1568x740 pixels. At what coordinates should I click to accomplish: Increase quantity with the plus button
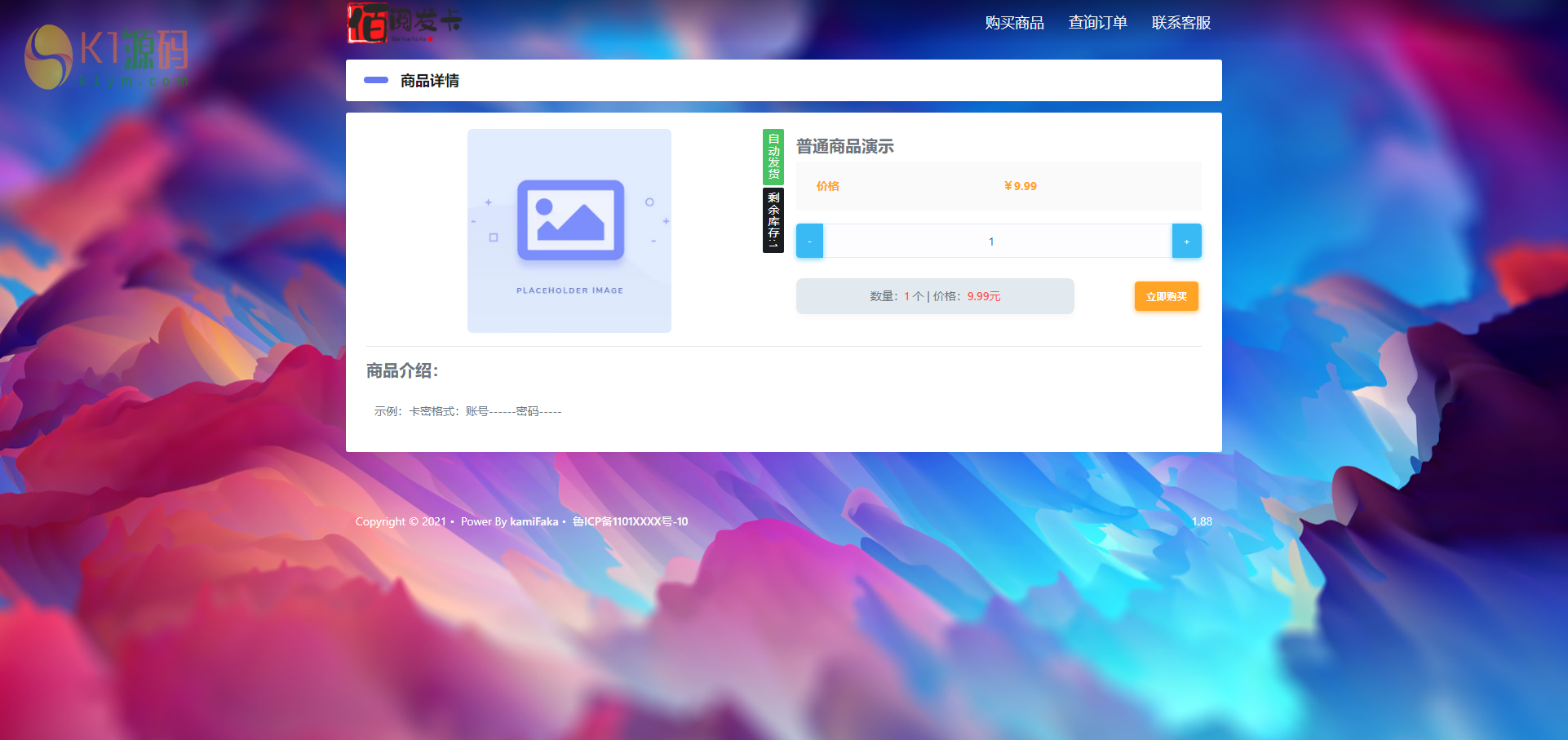click(x=1186, y=241)
